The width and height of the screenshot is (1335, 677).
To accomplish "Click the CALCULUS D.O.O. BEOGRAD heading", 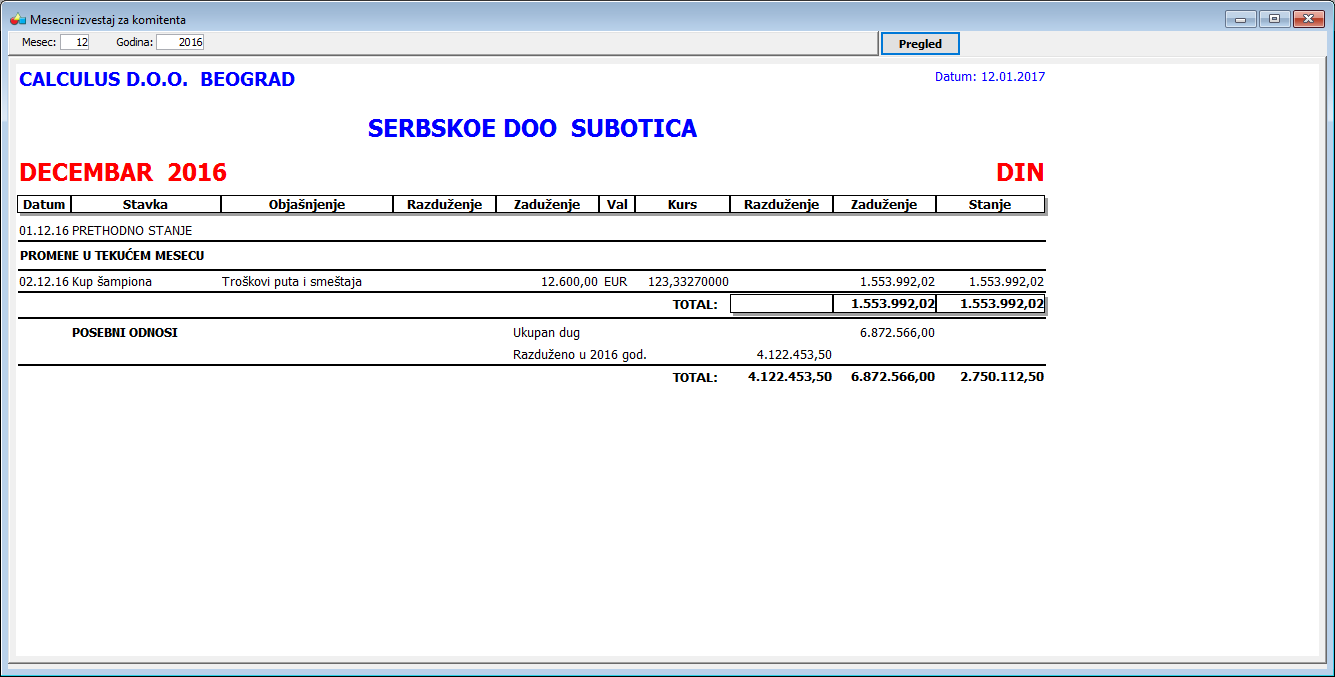I will click(157, 80).
